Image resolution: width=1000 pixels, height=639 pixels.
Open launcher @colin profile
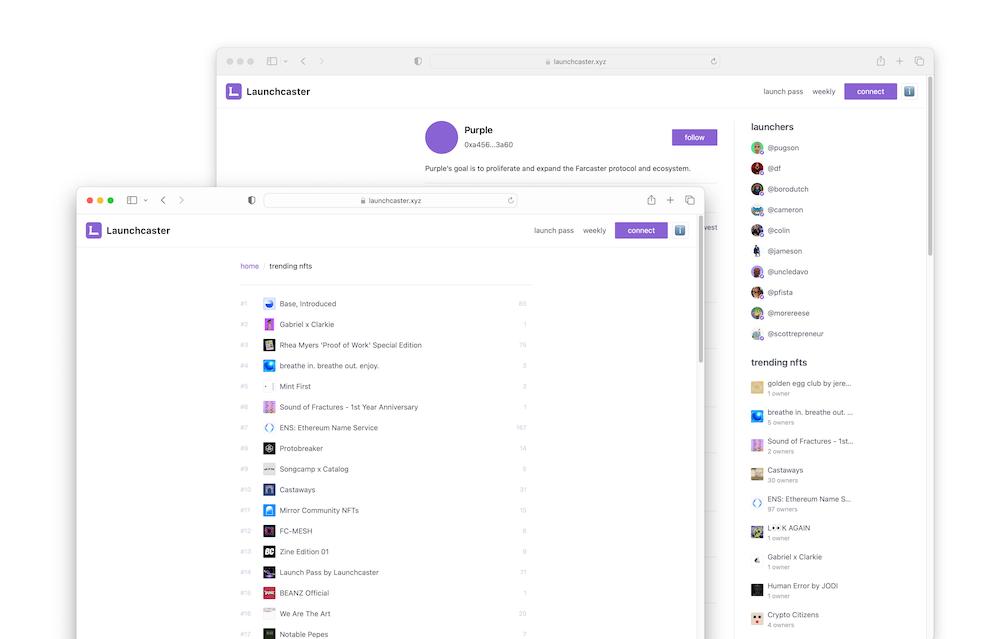[x=770, y=230]
